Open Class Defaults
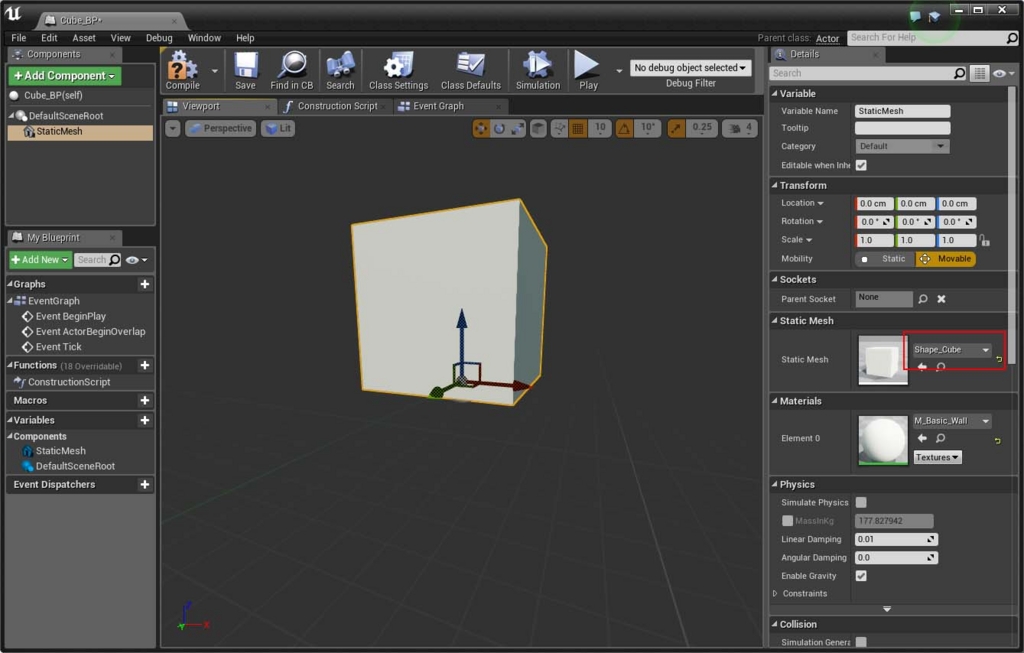1024x653 pixels. coord(471,70)
